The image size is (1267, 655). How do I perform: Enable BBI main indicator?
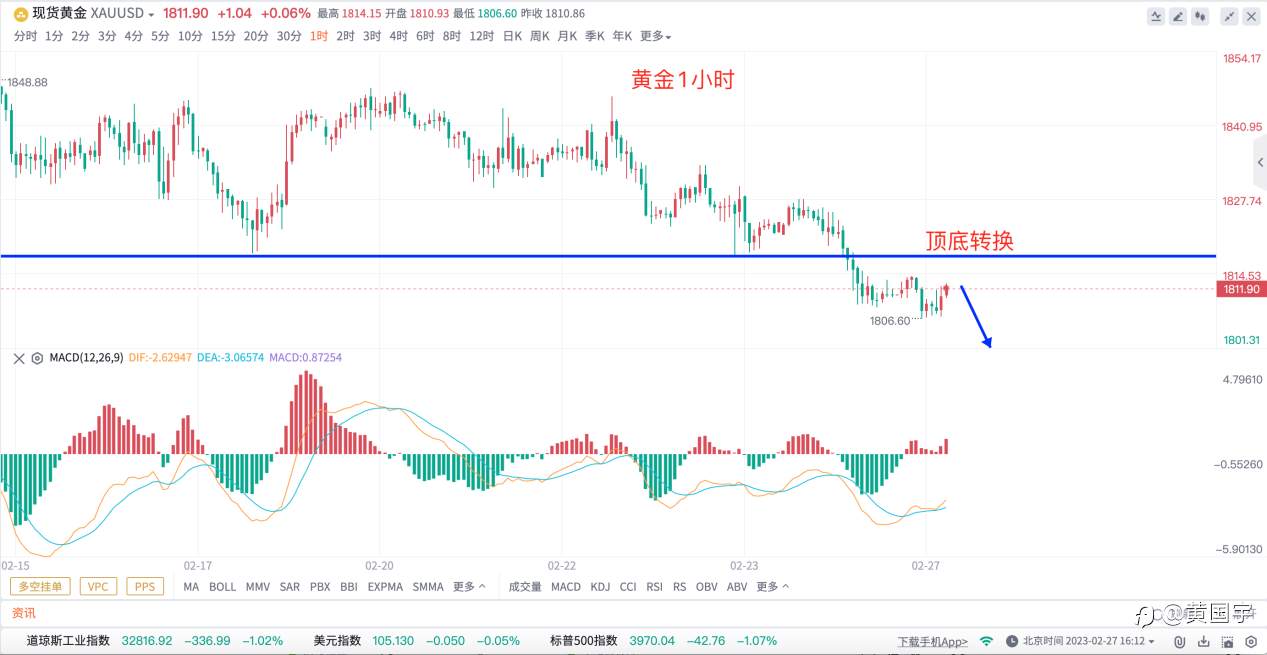(349, 587)
